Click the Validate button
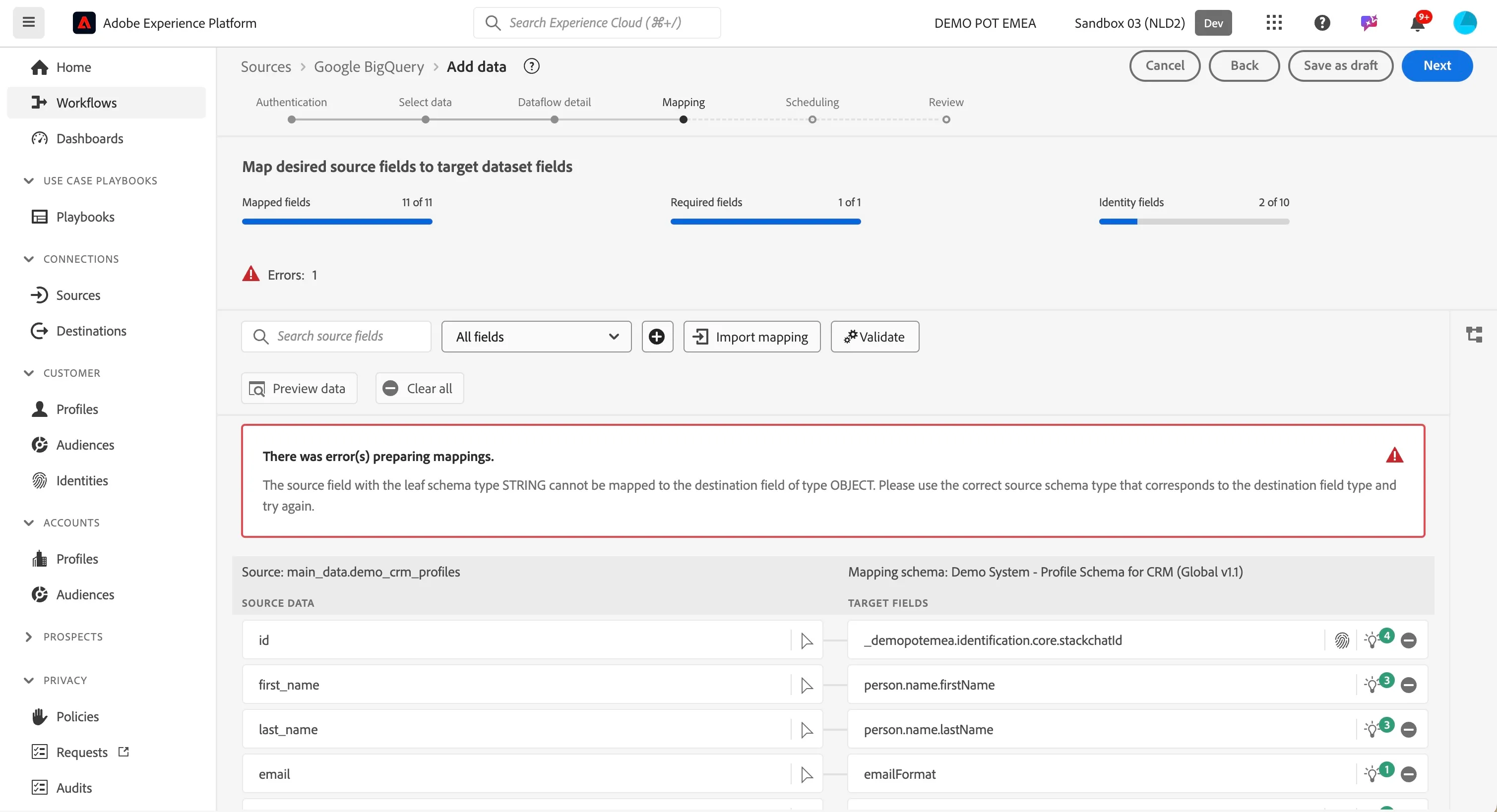This screenshot has width=1497, height=812. click(874, 336)
